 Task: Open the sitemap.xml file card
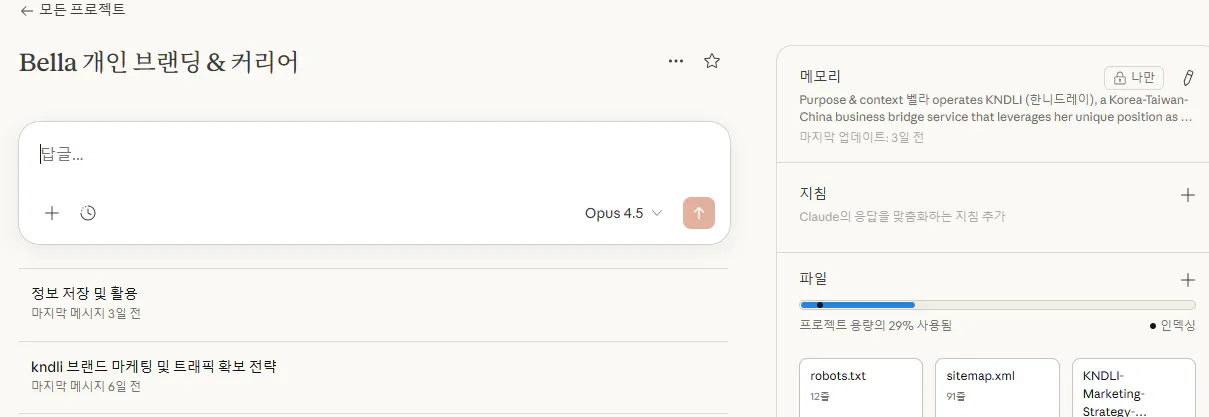click(997, 388)
